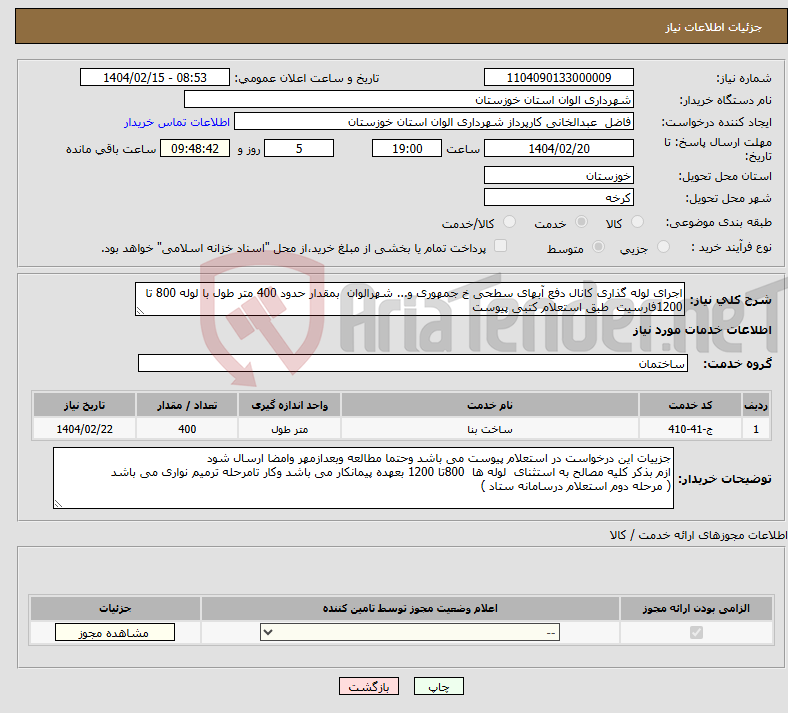788x713 pixels.
Task: Click the service group field ساختمان
Action: coord(413,363)
